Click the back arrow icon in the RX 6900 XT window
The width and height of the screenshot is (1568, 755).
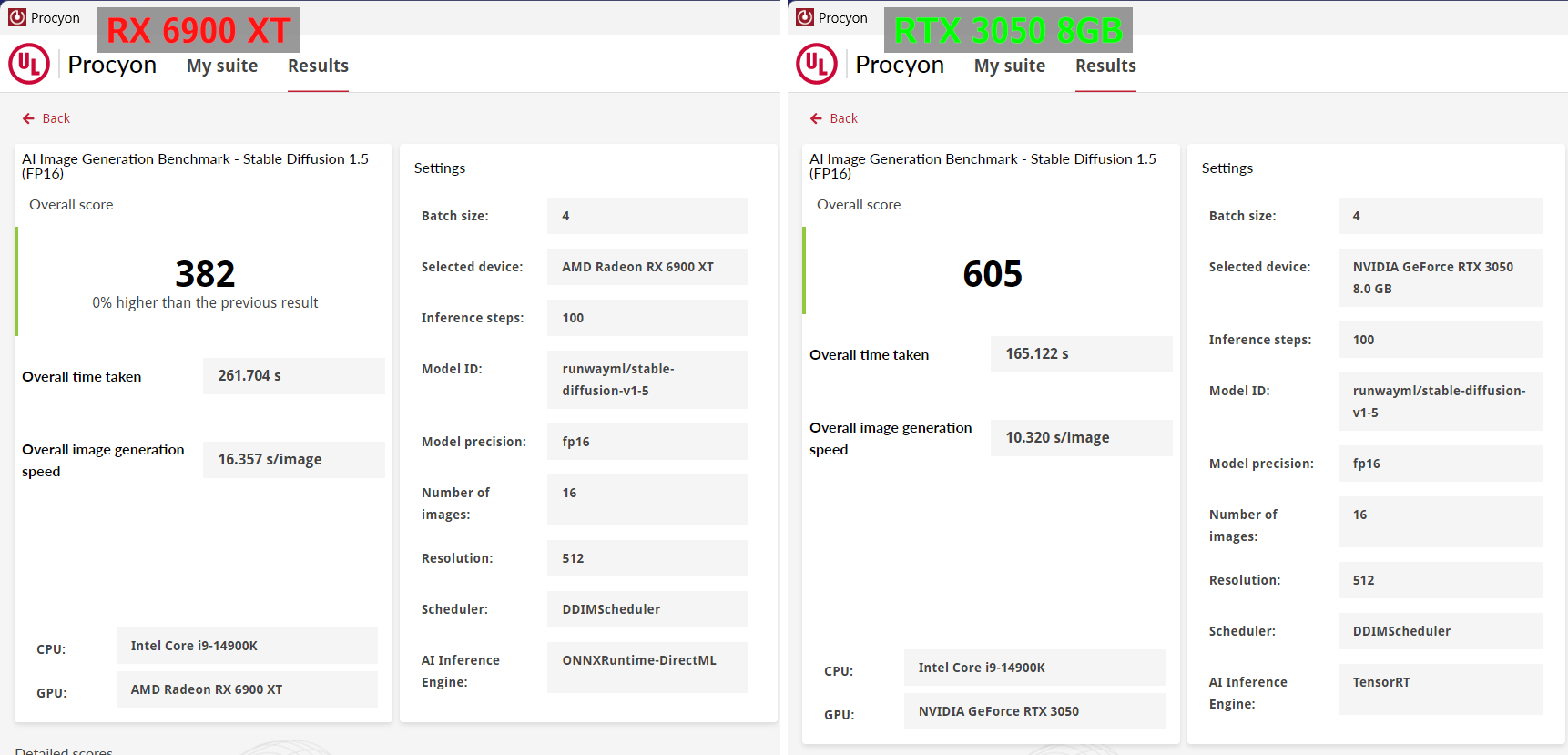[28, 118]
